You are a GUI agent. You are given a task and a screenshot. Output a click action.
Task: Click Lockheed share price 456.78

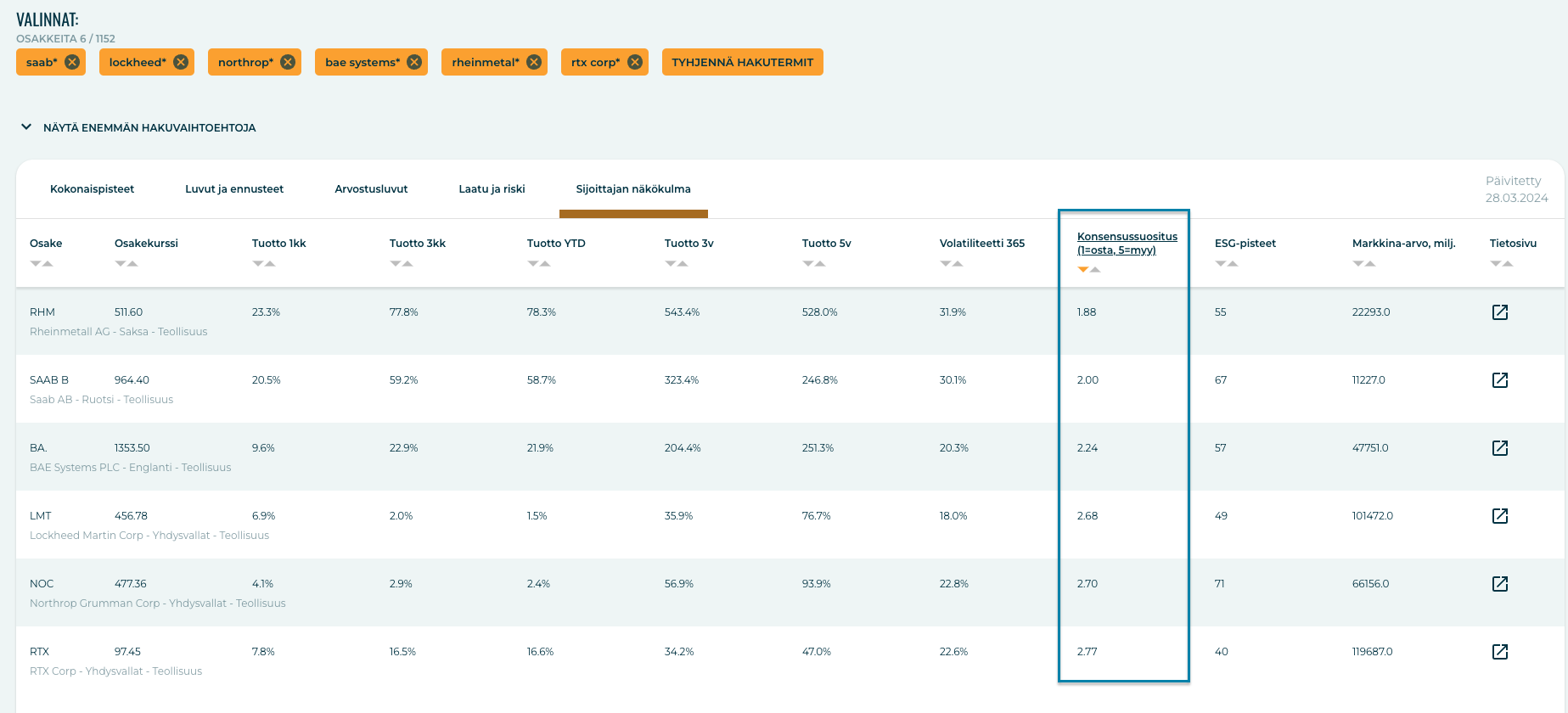[132, 516]
